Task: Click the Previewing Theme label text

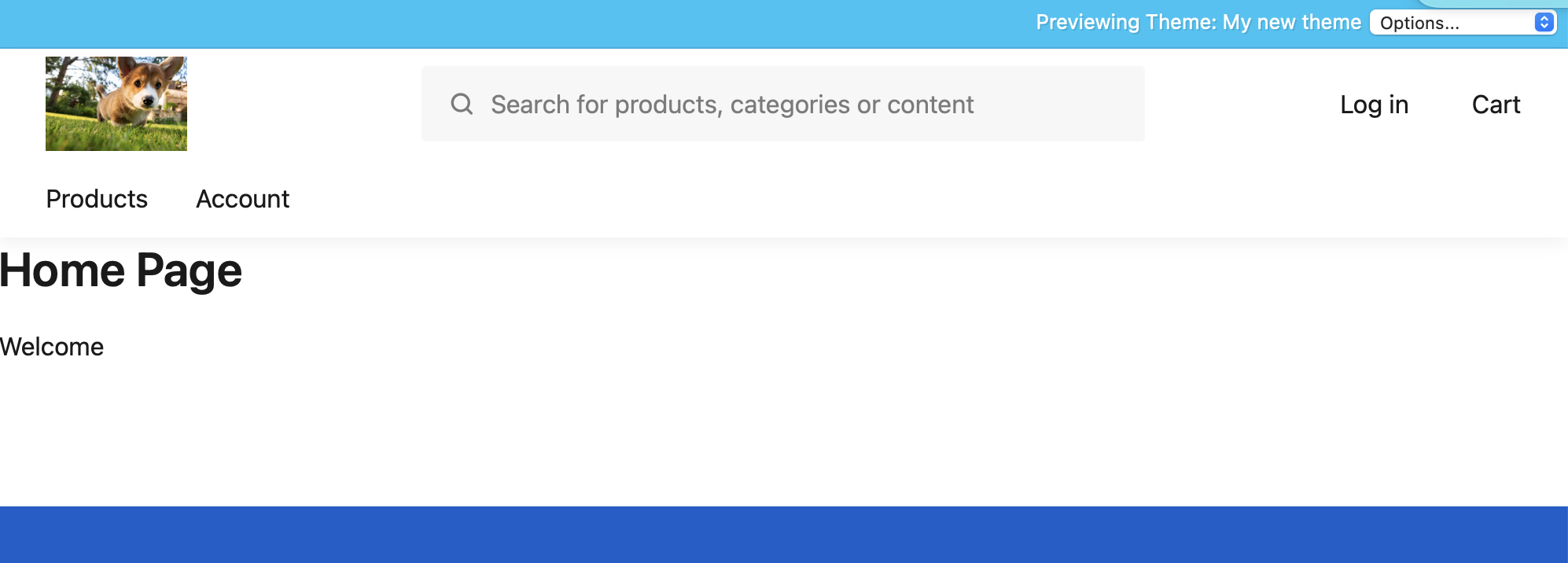Action: [1126, 22]
